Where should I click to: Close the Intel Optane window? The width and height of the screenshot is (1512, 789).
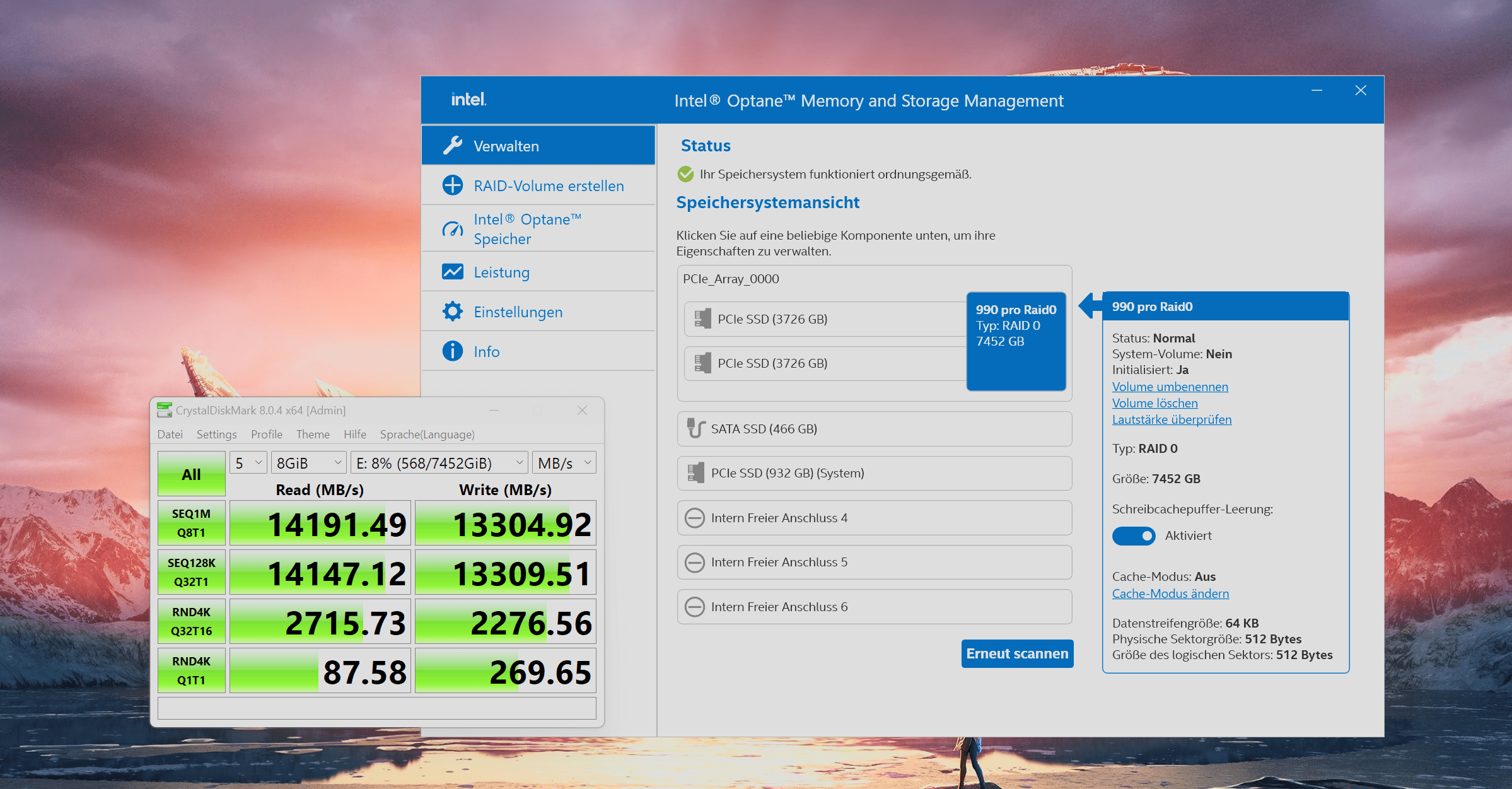pyautogui.click(x=1361, y=91)
